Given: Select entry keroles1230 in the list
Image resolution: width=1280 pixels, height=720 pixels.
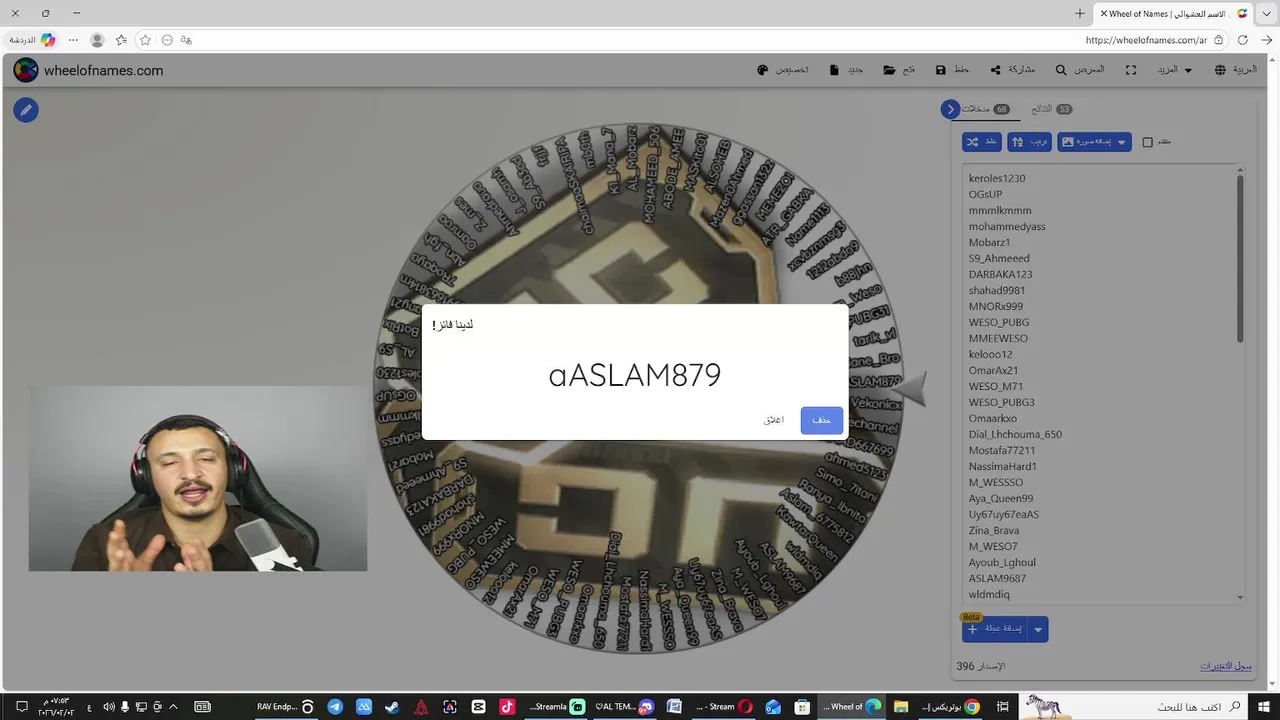Looking at the screenshot, I should [x=997, y=178].
